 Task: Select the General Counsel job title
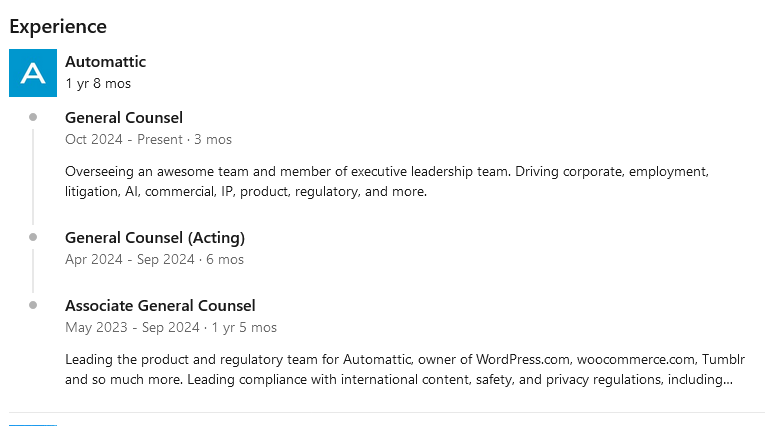pyautogui.click(x=124, y=118)
